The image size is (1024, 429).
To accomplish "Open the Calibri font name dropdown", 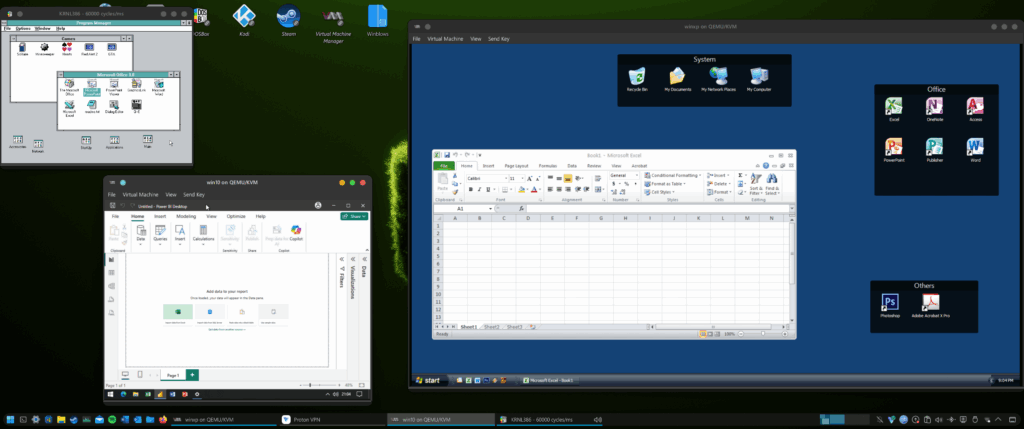I will 506,178.
